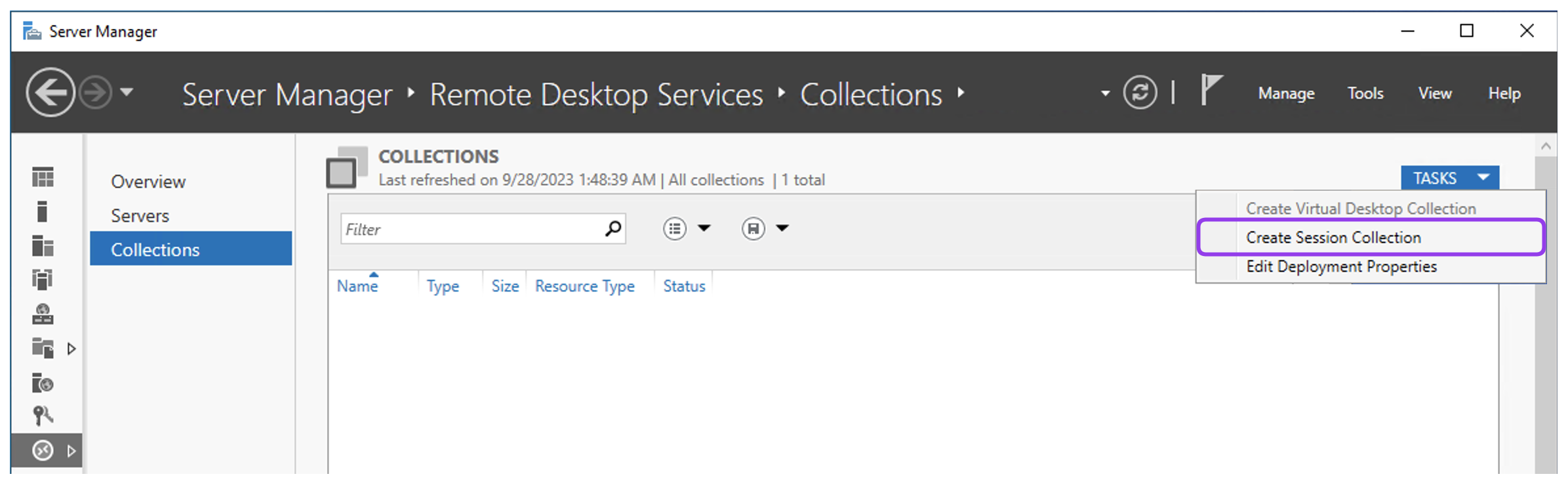Open the View menu
This screenshot has width=1568, height=489.
tap(1435, 93)
